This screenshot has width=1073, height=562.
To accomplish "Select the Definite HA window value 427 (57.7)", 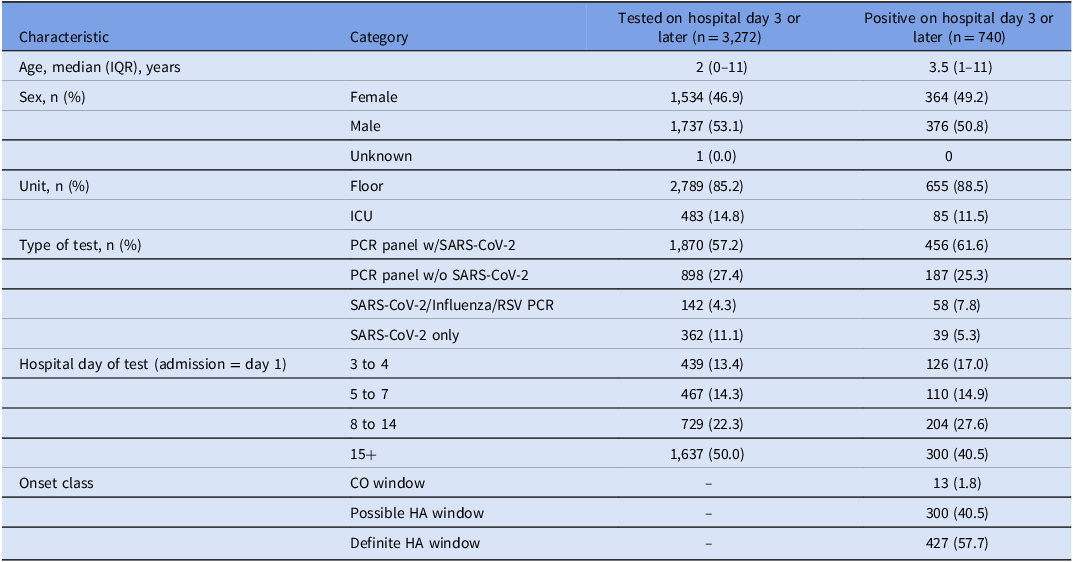I will click(957, 544).
